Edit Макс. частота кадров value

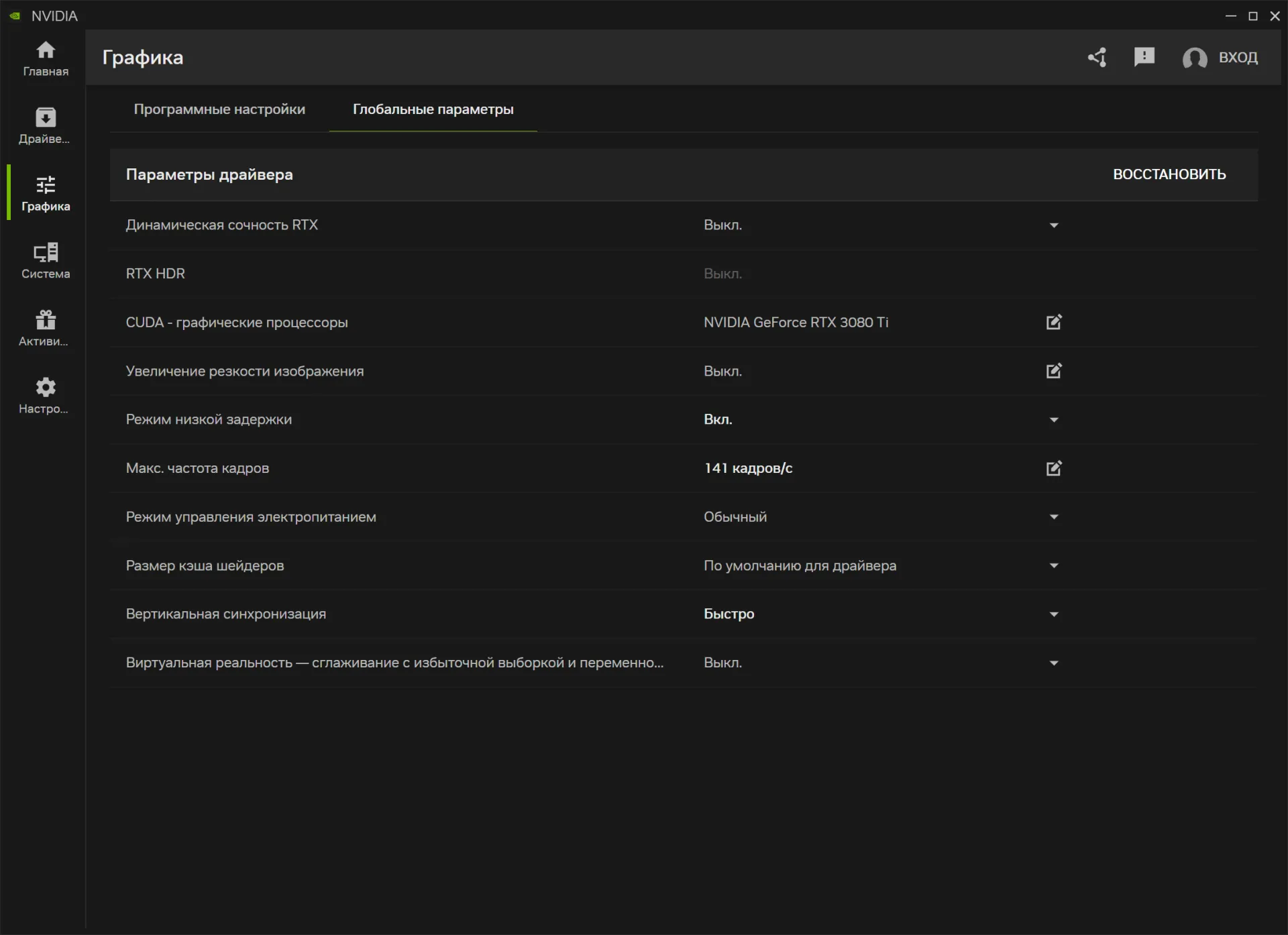(1054, 468)
